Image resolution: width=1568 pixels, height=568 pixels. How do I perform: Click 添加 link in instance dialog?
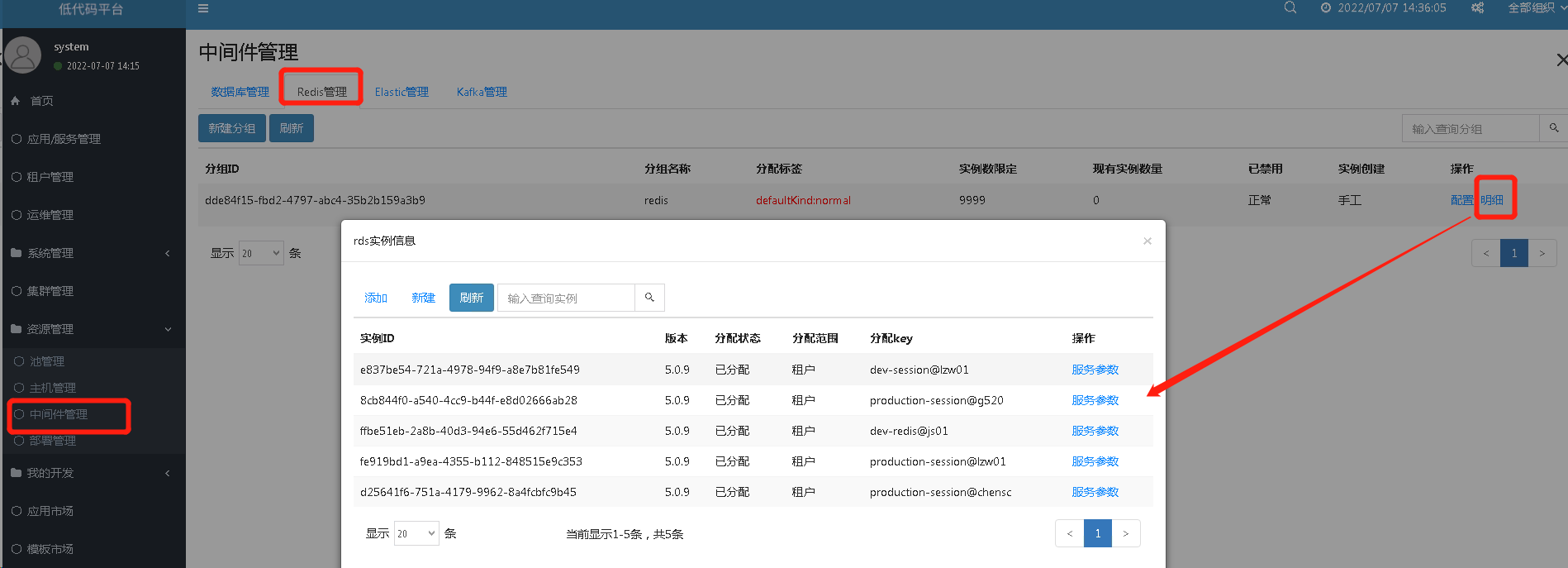click(x=376, y=298)
